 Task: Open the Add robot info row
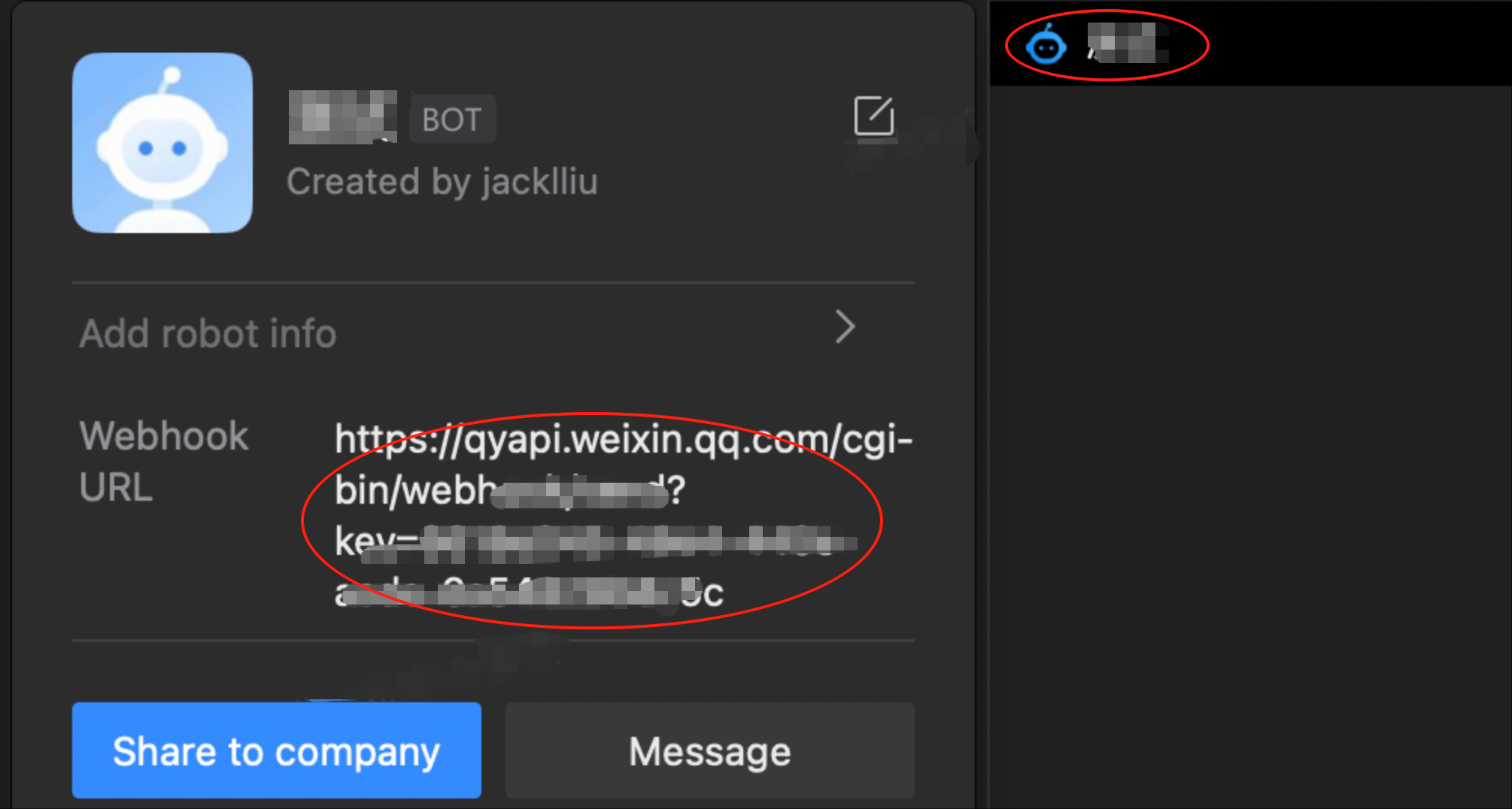493,332
